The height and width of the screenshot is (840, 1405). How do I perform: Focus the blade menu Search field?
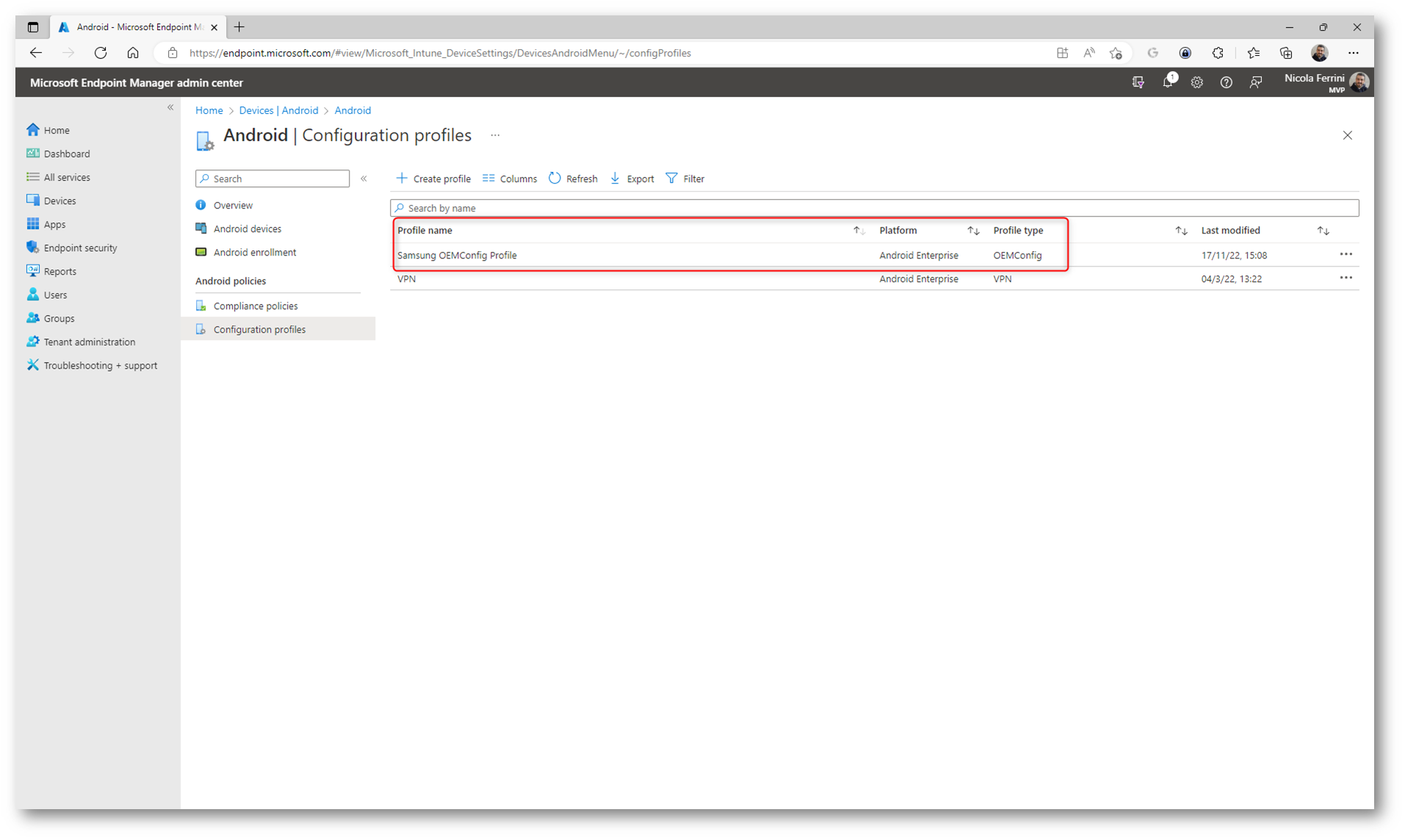(x=272, y=178)
